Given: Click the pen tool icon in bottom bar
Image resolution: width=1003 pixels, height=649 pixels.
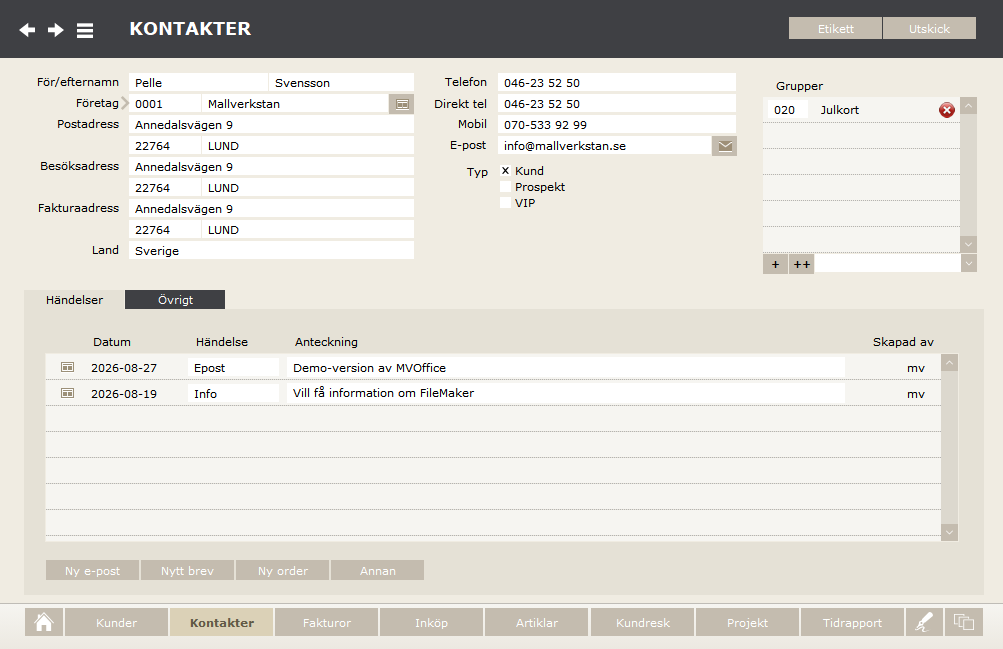Looking at the screenshot, I should pos(924,622).
